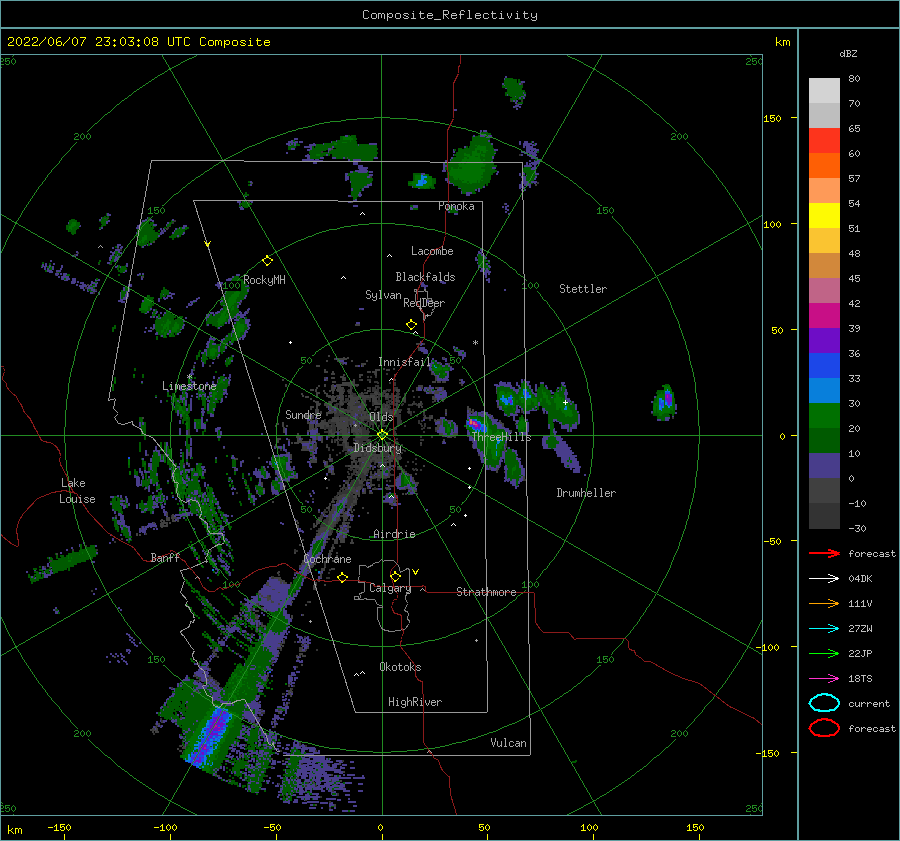Click the Didsbury label
900x841 pixels.
pos(378,448)
